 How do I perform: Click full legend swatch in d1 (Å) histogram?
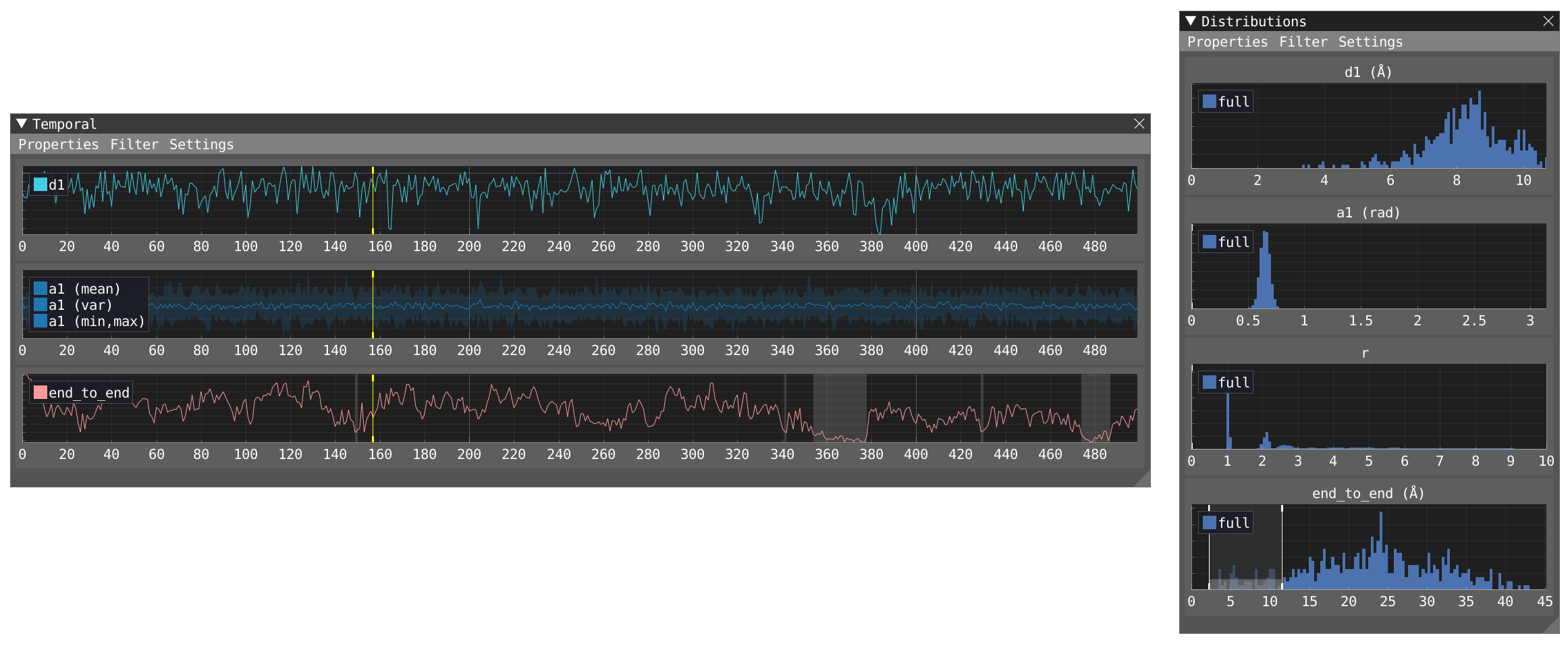click(x=1210, y=101)
